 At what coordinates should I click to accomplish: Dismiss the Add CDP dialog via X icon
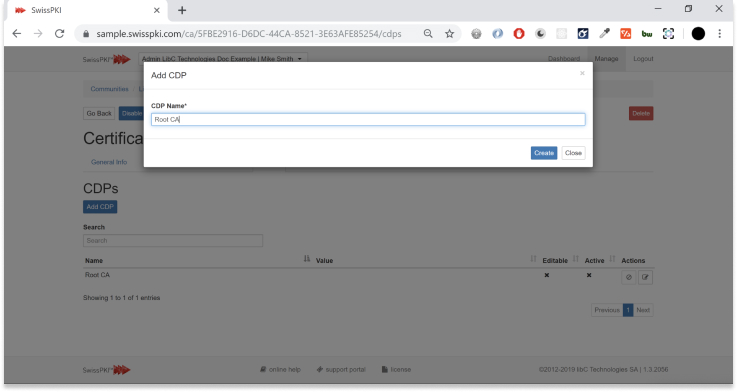[x=582, y=73]
